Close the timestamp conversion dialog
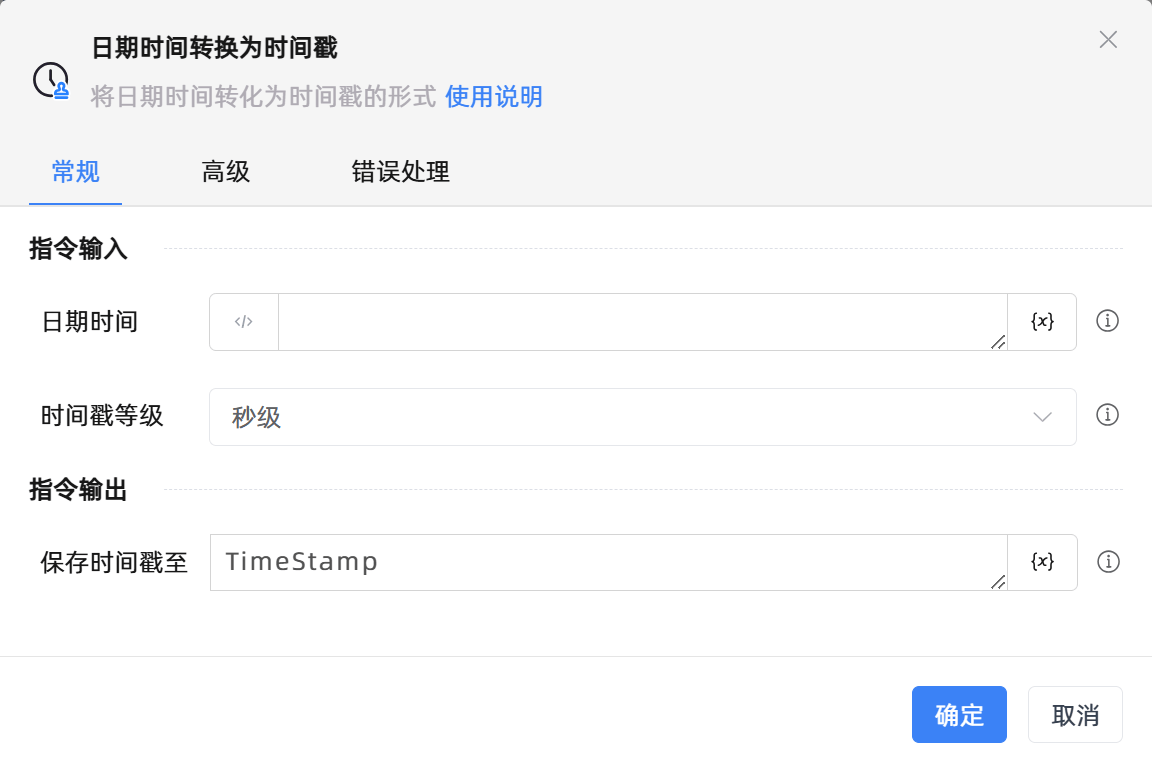The image size is (1152, 772). pyautogui.click(x=1108, y=40)
